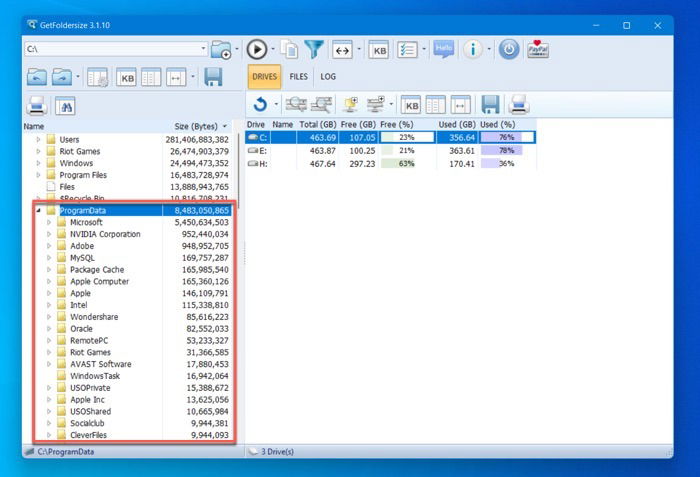
Task: Click the blue power button icon
Action: click(x=509, y=49)
